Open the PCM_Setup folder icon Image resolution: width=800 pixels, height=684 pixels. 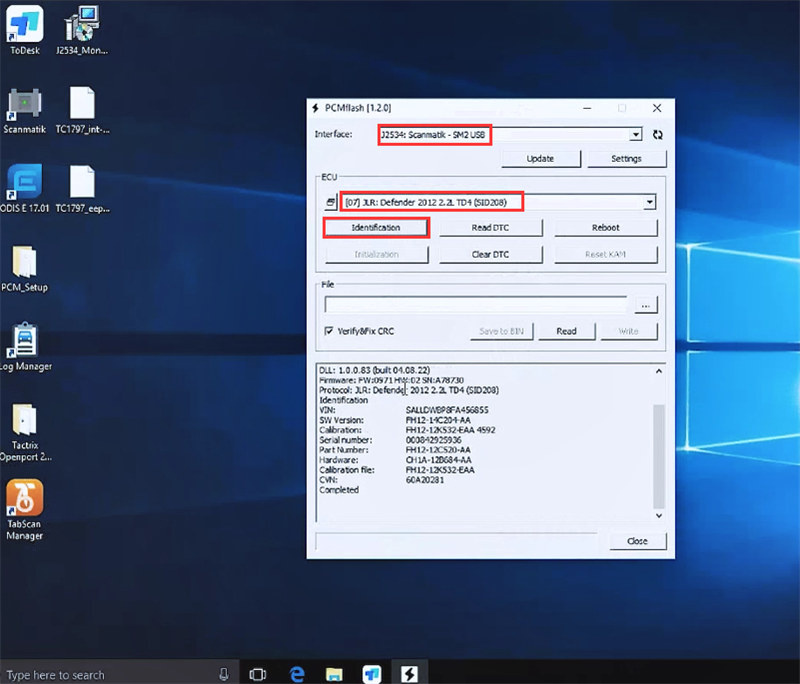(x=25, y=262)
